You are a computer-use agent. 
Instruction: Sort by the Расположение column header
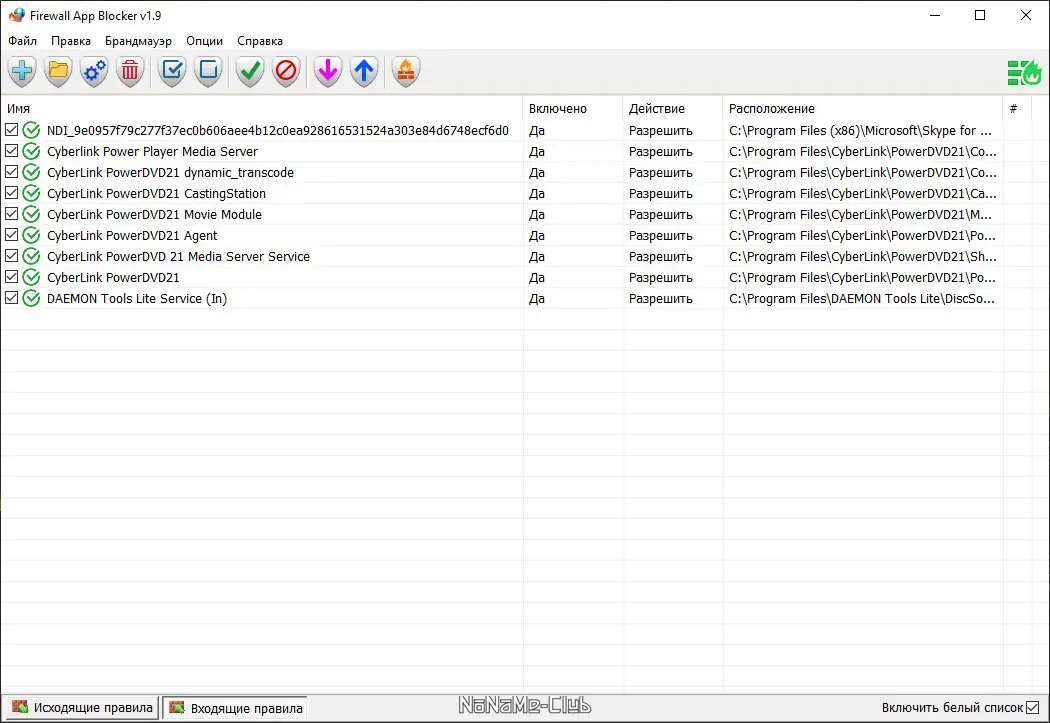coord(862,108)
